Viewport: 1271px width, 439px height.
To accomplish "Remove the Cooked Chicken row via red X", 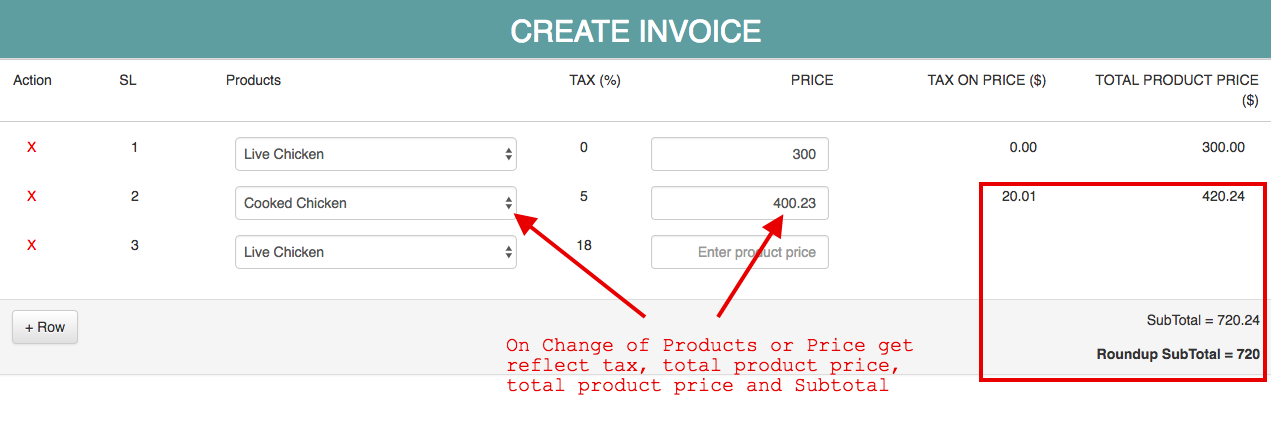I will (x=31, y=196).
